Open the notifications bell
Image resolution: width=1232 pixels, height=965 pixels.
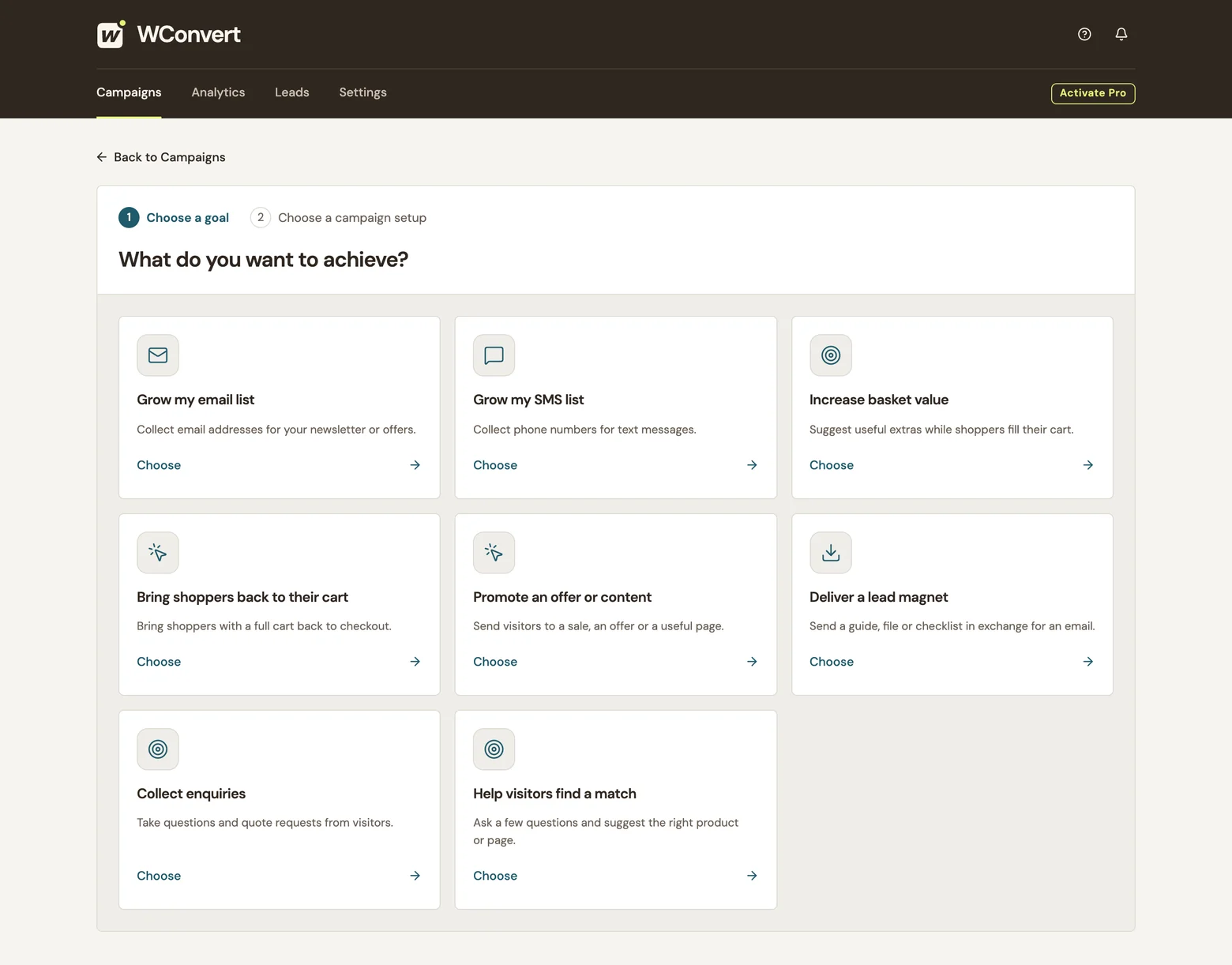pyautogui.click(x=1121, y=34)
